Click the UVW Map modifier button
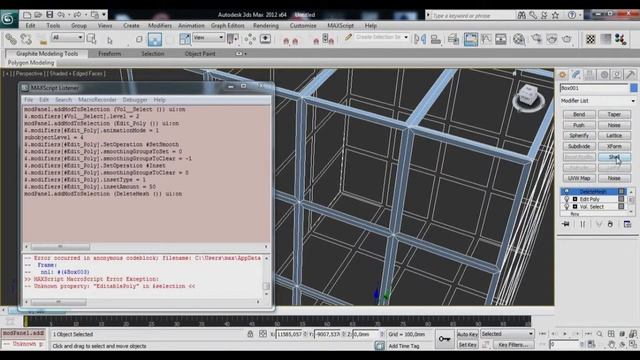This screenshot has height=360, width=640. pyautogui.click(x=579, y=178)
